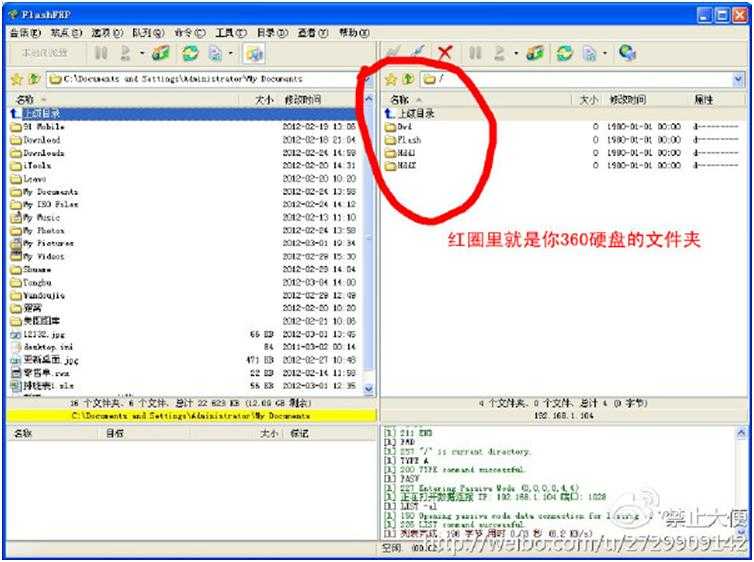Viewport: 754px width, 562px height.
Task: Open view dropdown arrow in left toolbar
Action: pos(231,53)
